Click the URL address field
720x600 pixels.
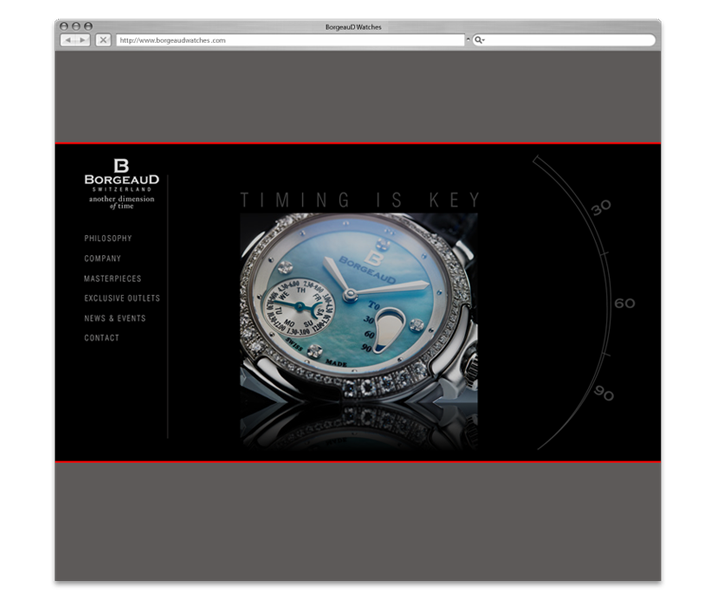click(290, 40)
